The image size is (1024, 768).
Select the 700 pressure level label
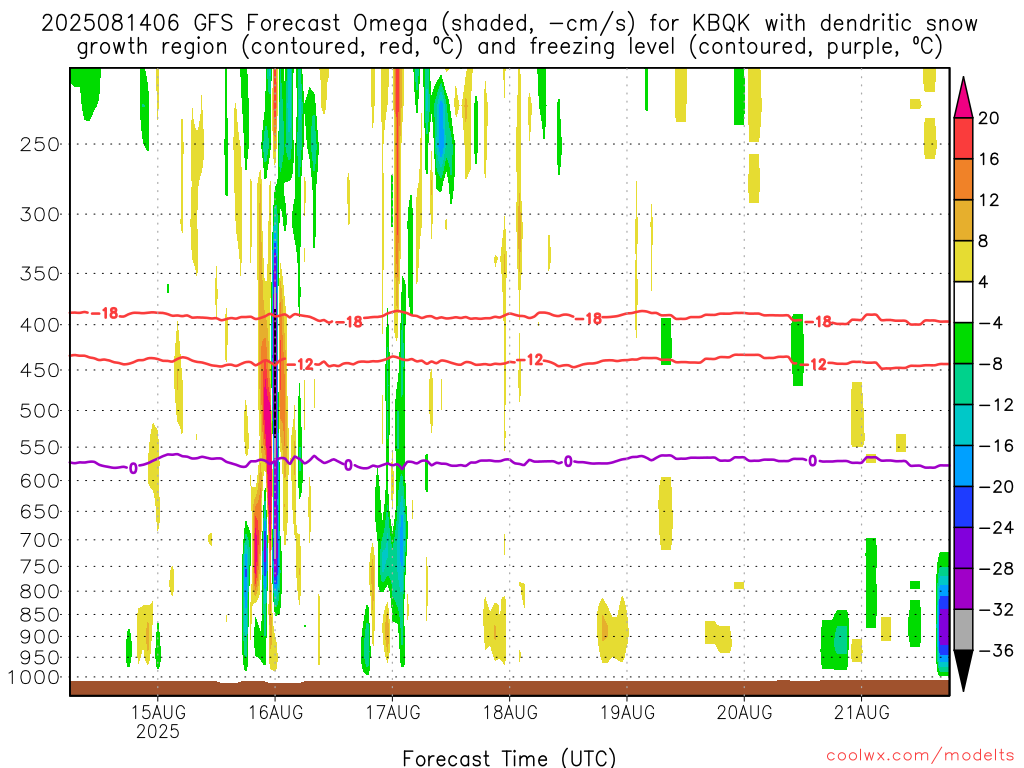point(40,540)
